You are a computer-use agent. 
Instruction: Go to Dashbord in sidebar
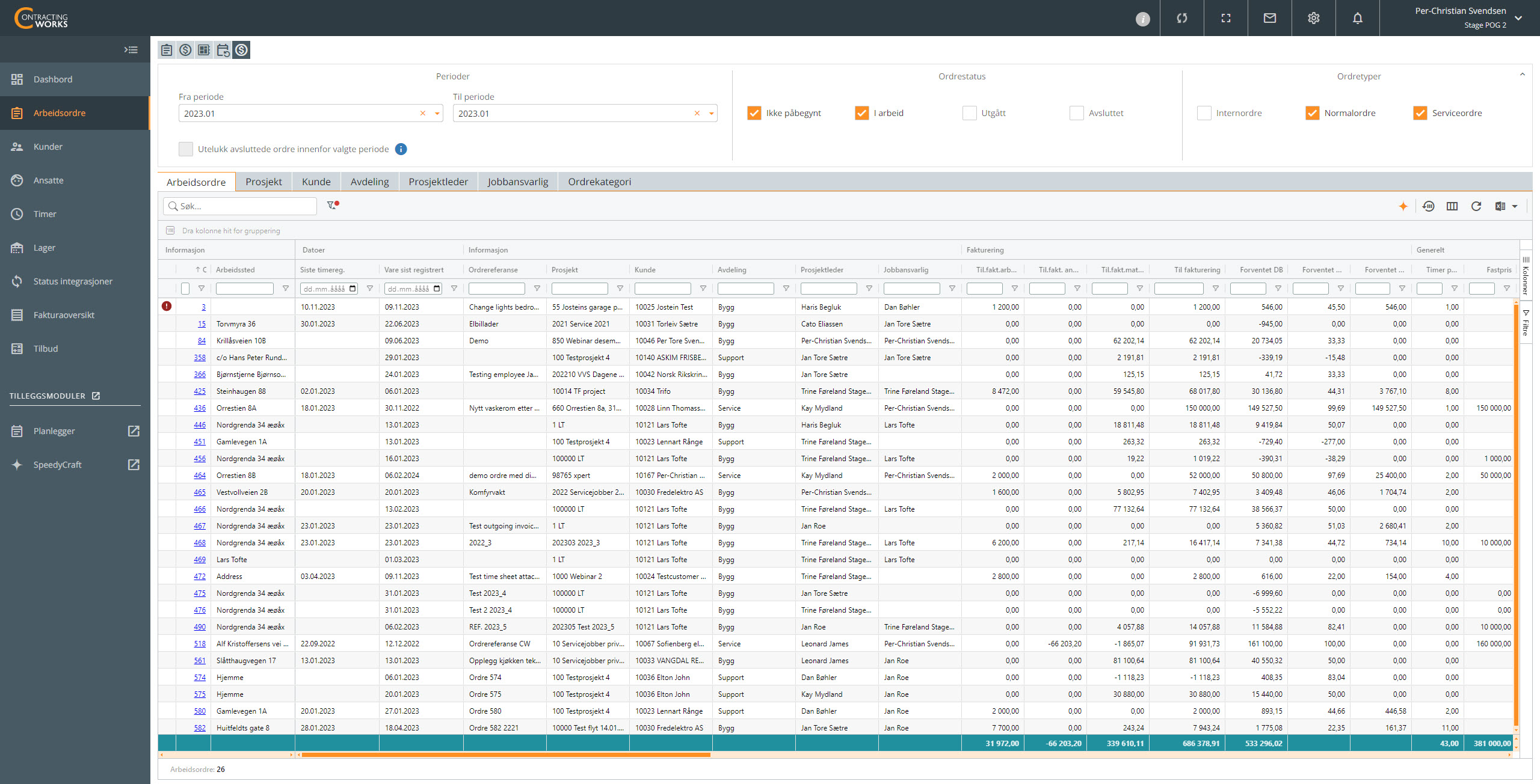(x=75, y=79)
